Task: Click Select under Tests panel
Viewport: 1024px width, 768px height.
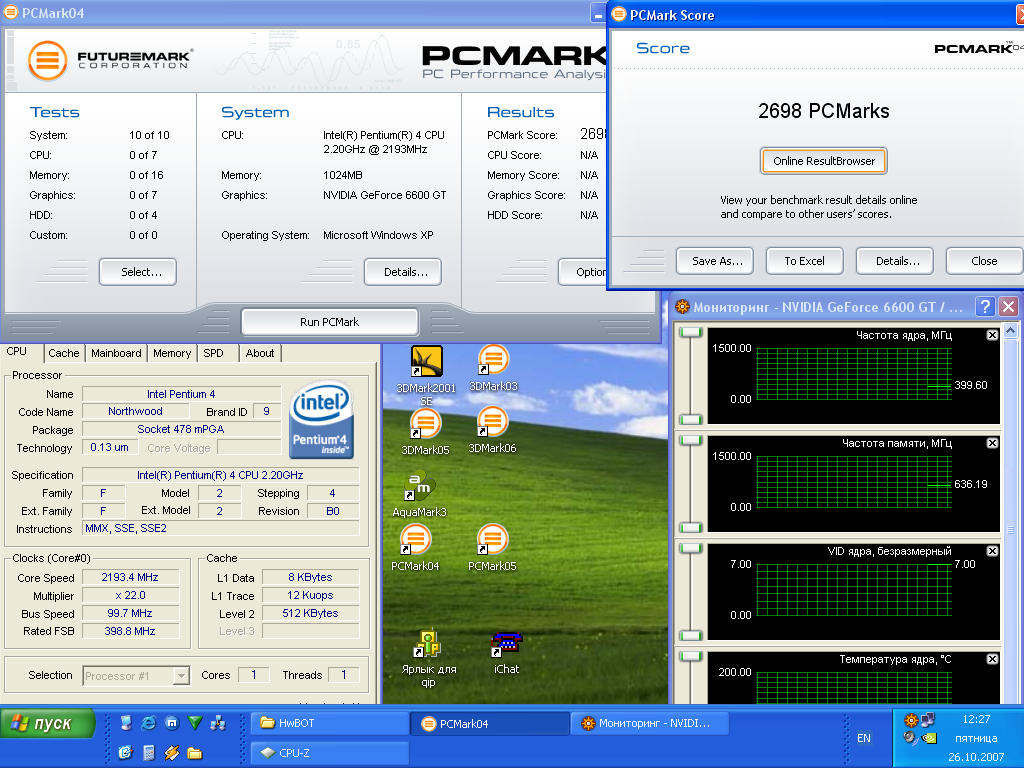Action: click(x=138, y=272)
